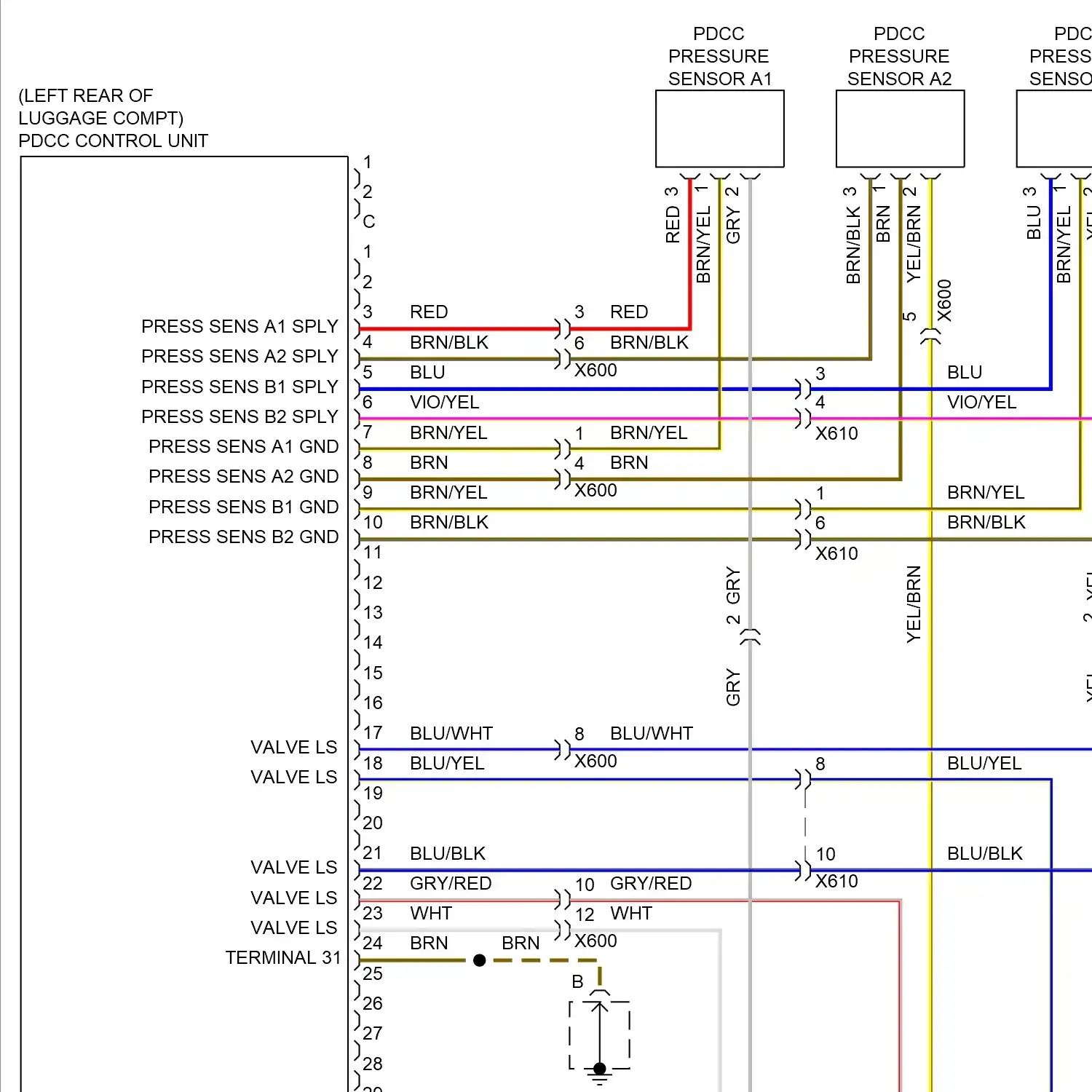Click the GRY/RED wire label at pin 22
Image resolution: width=1092 pixels, height=1092 pixels.
451,883
